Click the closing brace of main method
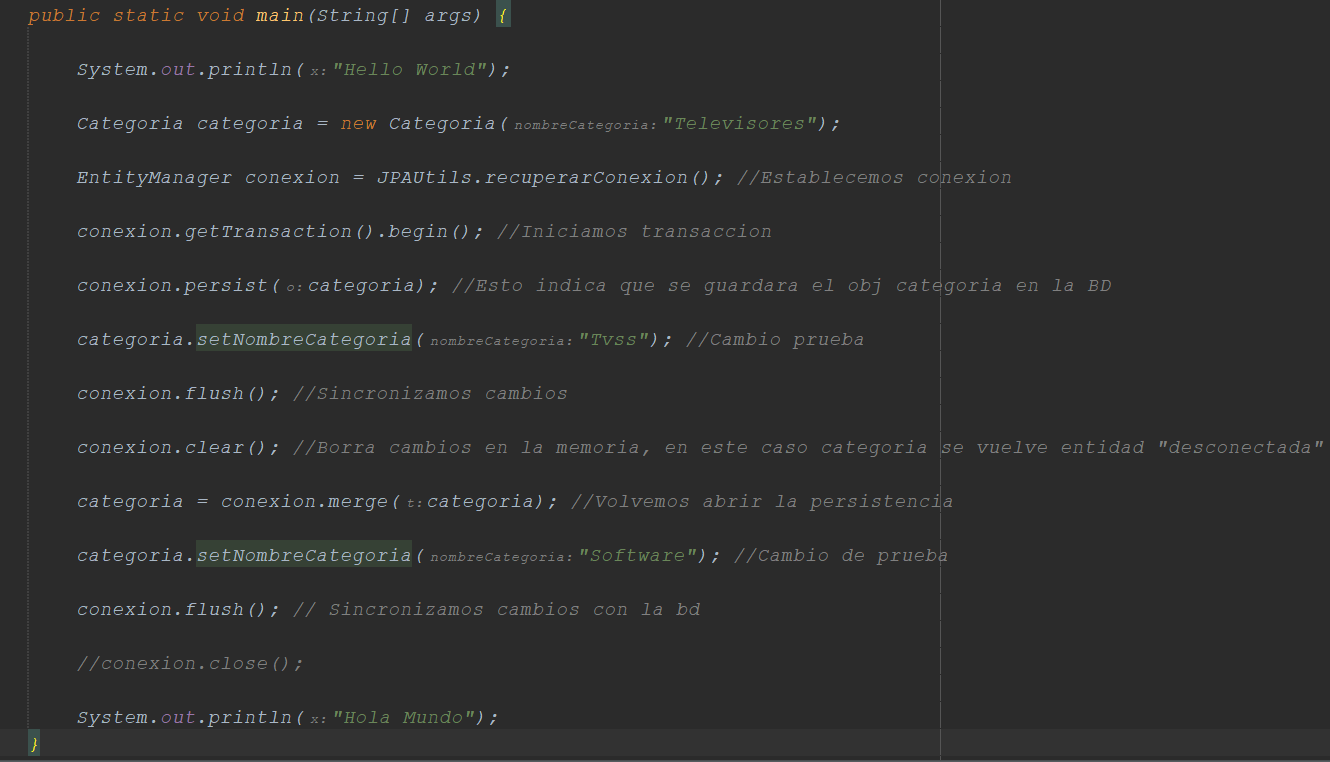 [34, 744]
